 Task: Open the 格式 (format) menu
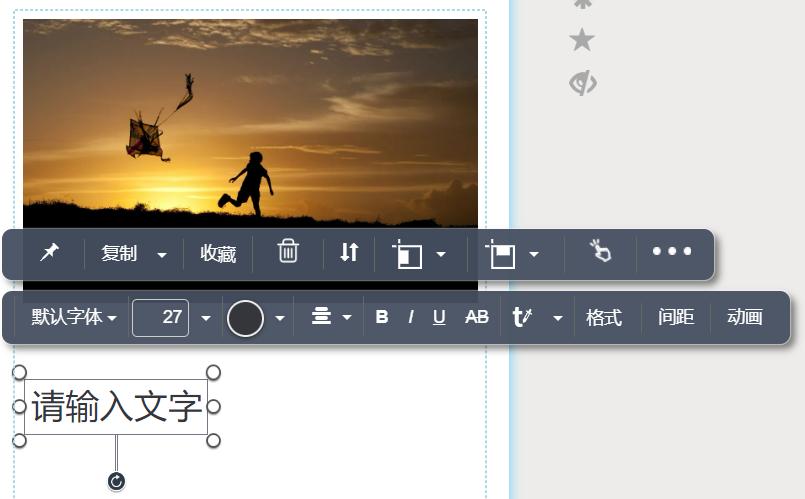tap(604, 317)
